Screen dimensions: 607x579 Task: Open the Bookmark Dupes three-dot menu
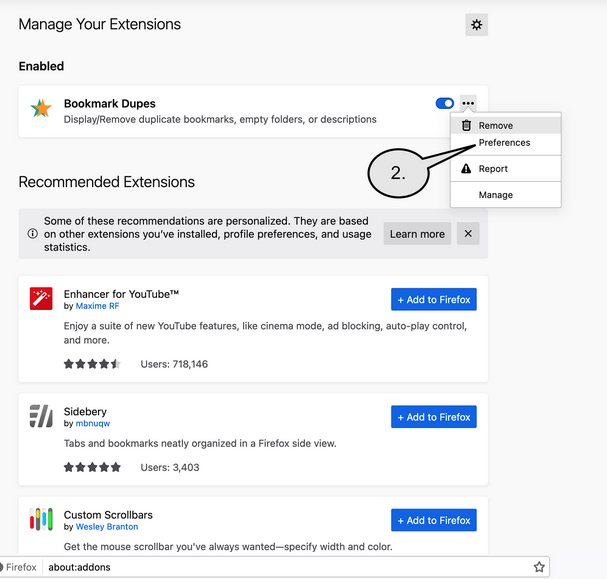[468, 103]
